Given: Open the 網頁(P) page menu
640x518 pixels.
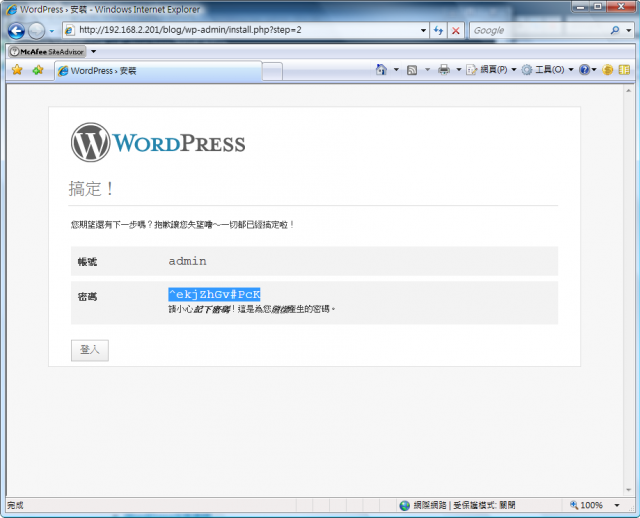Looking at the screenshot, I should [491, 70].
